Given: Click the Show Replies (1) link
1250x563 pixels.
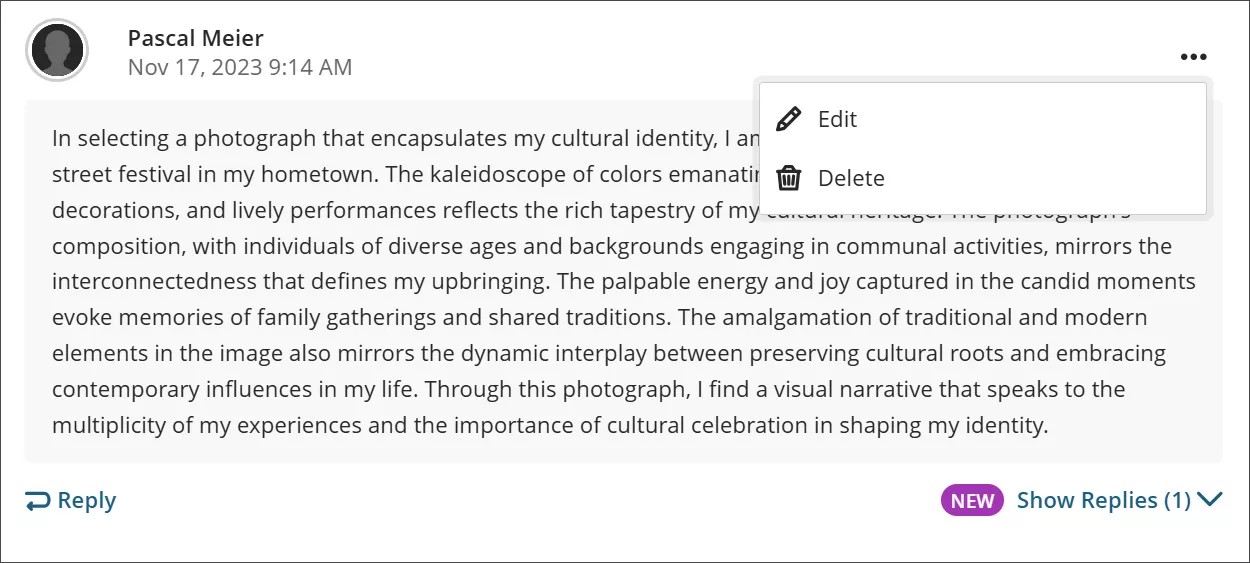Looking at the screenshot, I should 1103,501.
